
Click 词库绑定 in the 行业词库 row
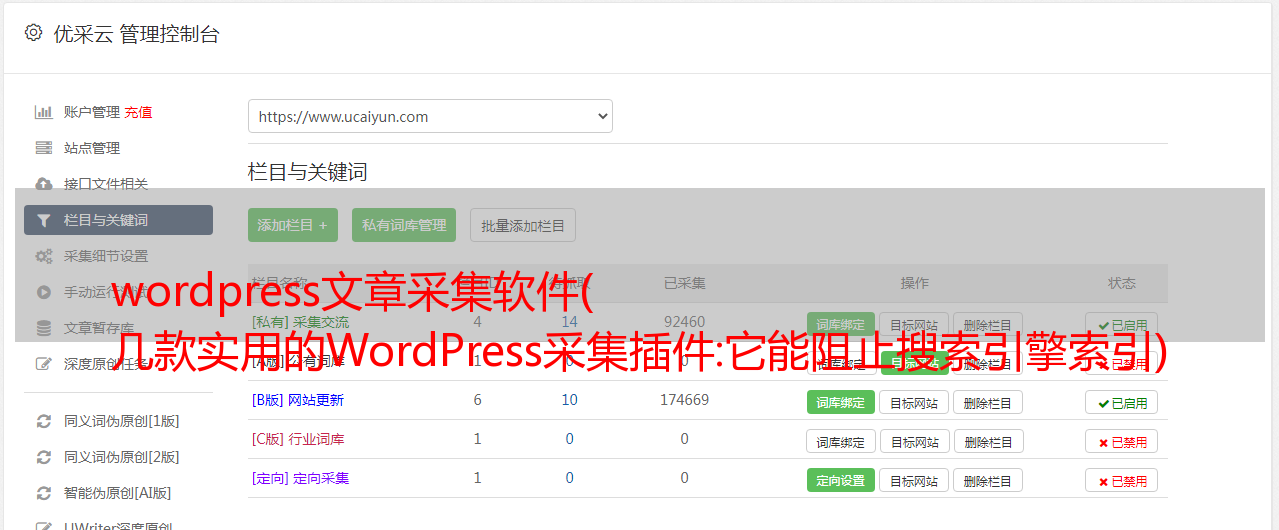841,441
